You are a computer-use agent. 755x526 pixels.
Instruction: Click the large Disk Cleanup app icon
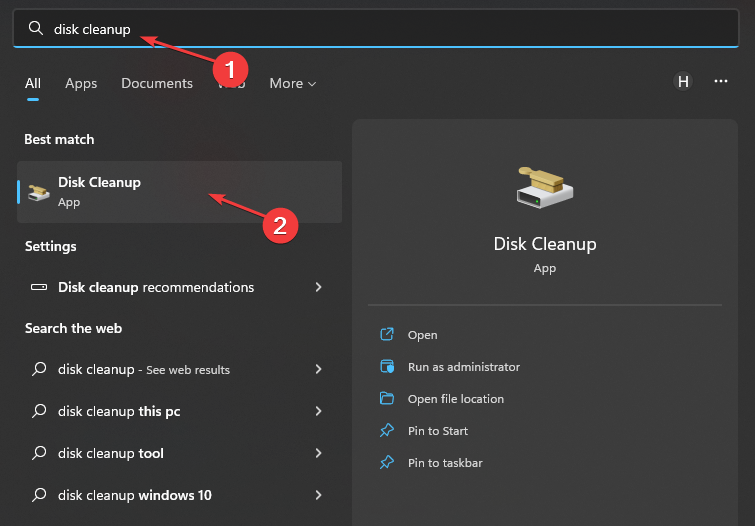(545, 187)
